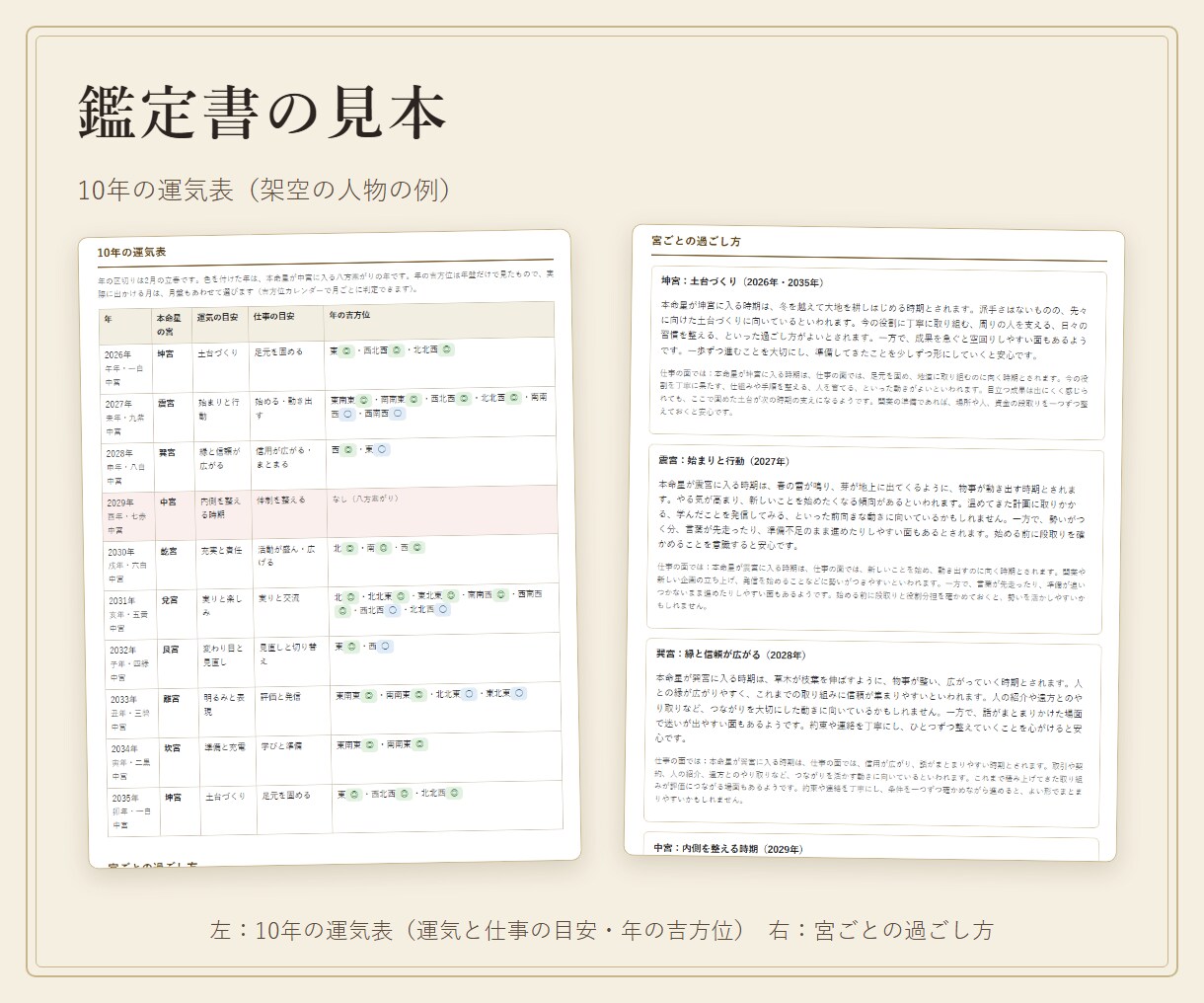This screenshot has height=1003, width=1204.
Task: Click the 2030年 year cell
Action: (x=129, y=565)
